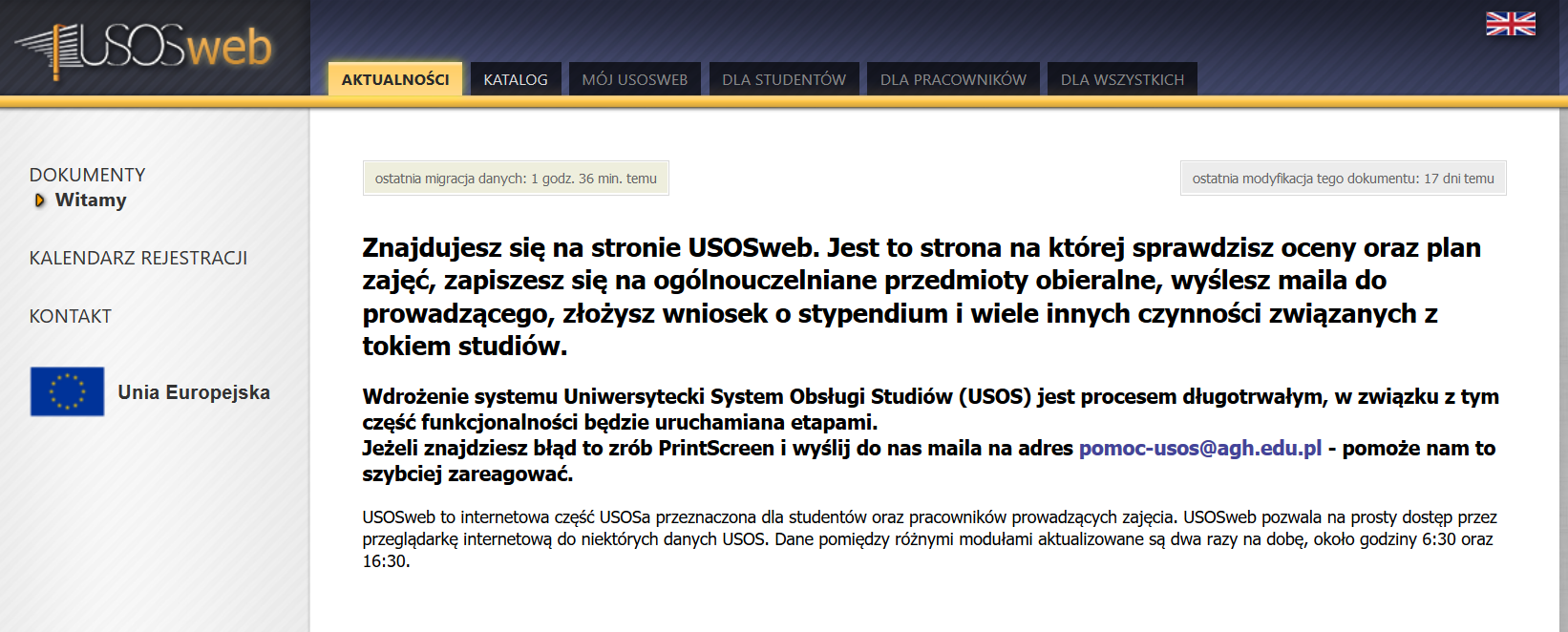Go to the MÓJ USOSWEB tab
1568x632 pixels.
point(635,79)
